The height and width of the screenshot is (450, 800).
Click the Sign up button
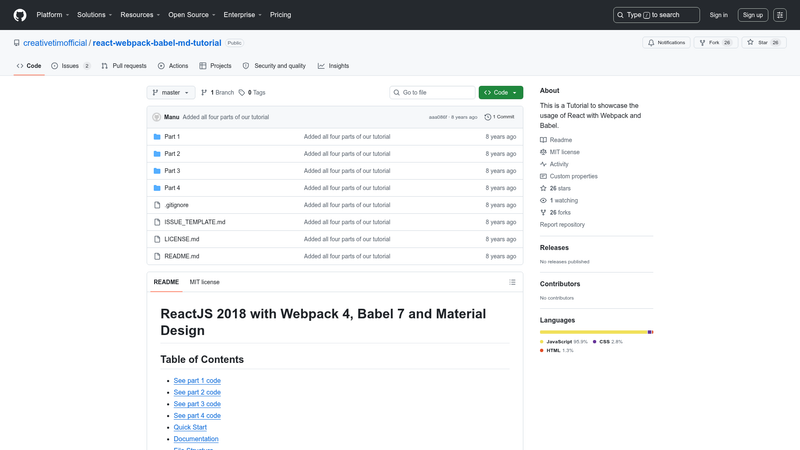[x=753, y=15]
